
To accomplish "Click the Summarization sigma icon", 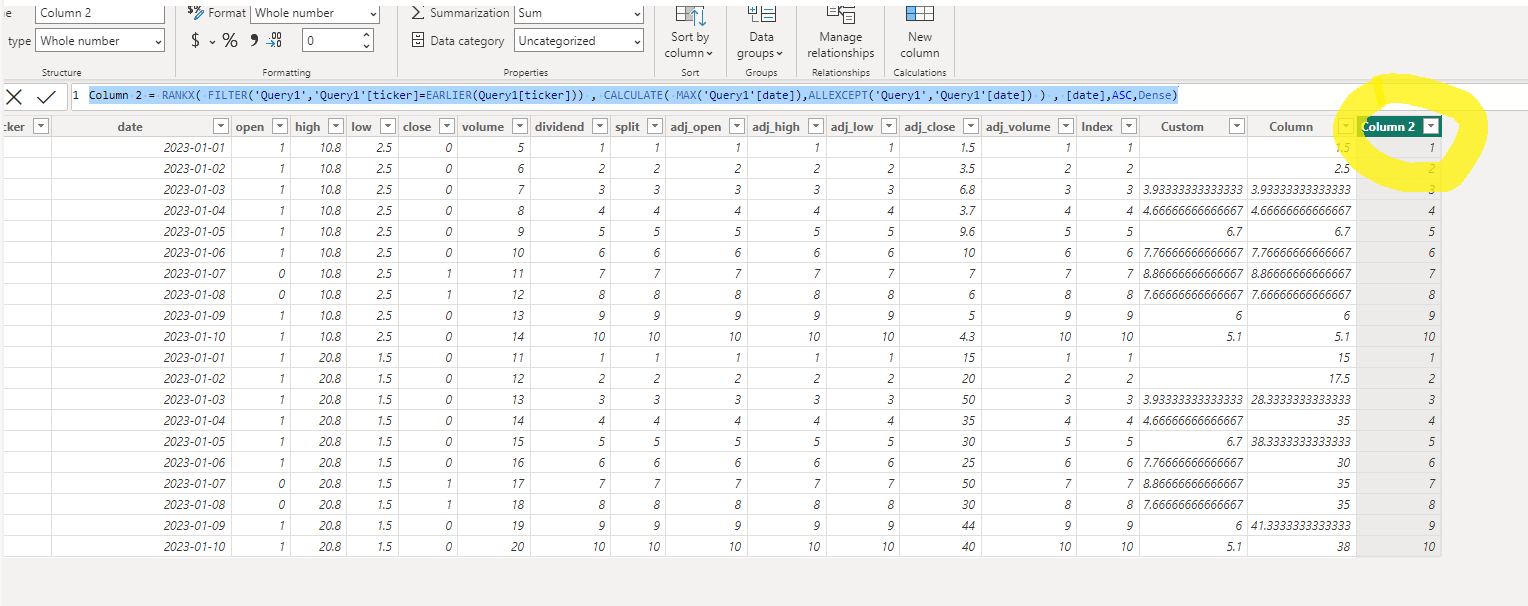I will 417,13.
